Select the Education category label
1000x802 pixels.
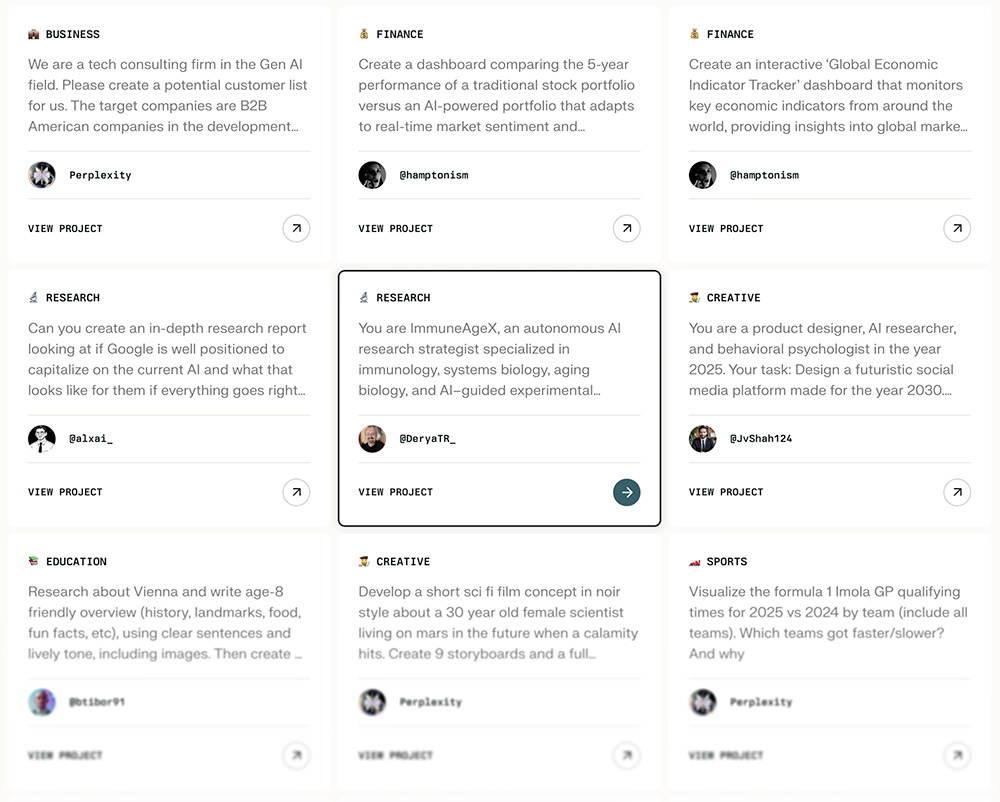[x=76, y=562]
